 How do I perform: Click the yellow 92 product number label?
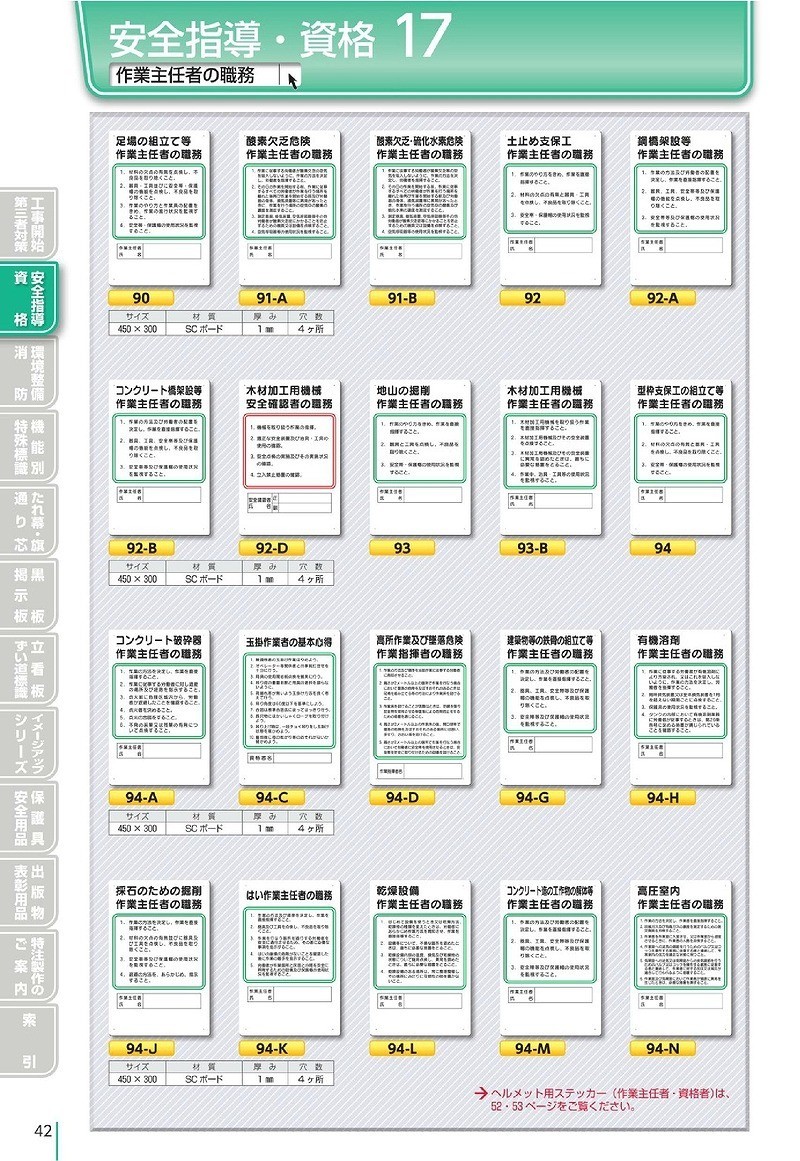[533, 298]
